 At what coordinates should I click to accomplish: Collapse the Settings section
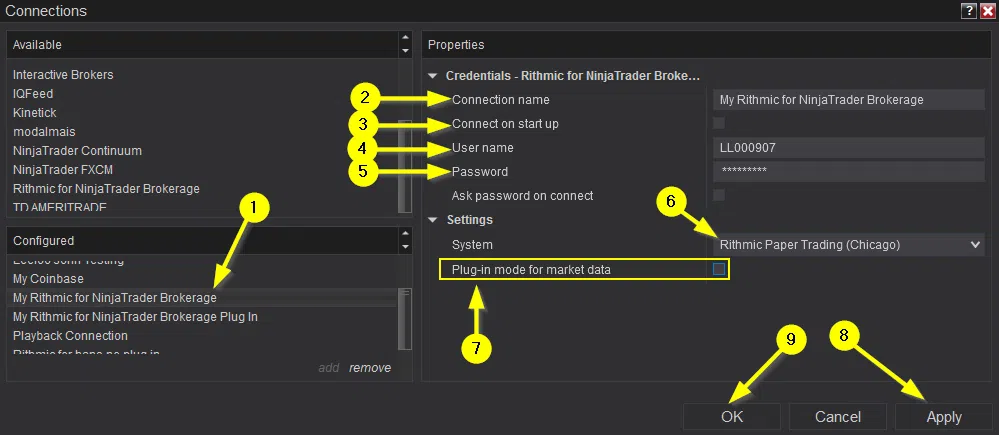click(x=433, y=220)
